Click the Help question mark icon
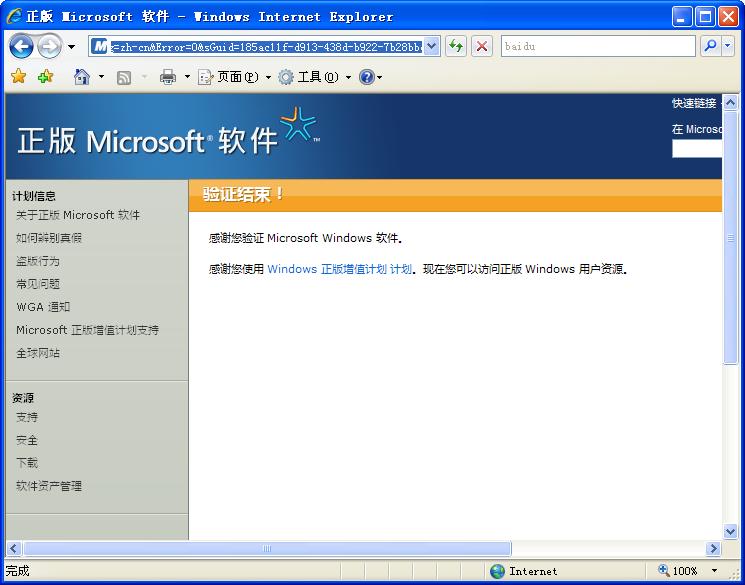This screenshot has height=585, width=745. coord(367,77)
